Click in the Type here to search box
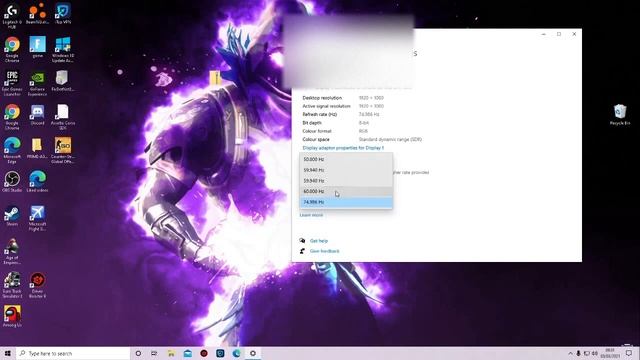Image resolution: width=640 pixels, height=360 pixels. tap(73, 353)
